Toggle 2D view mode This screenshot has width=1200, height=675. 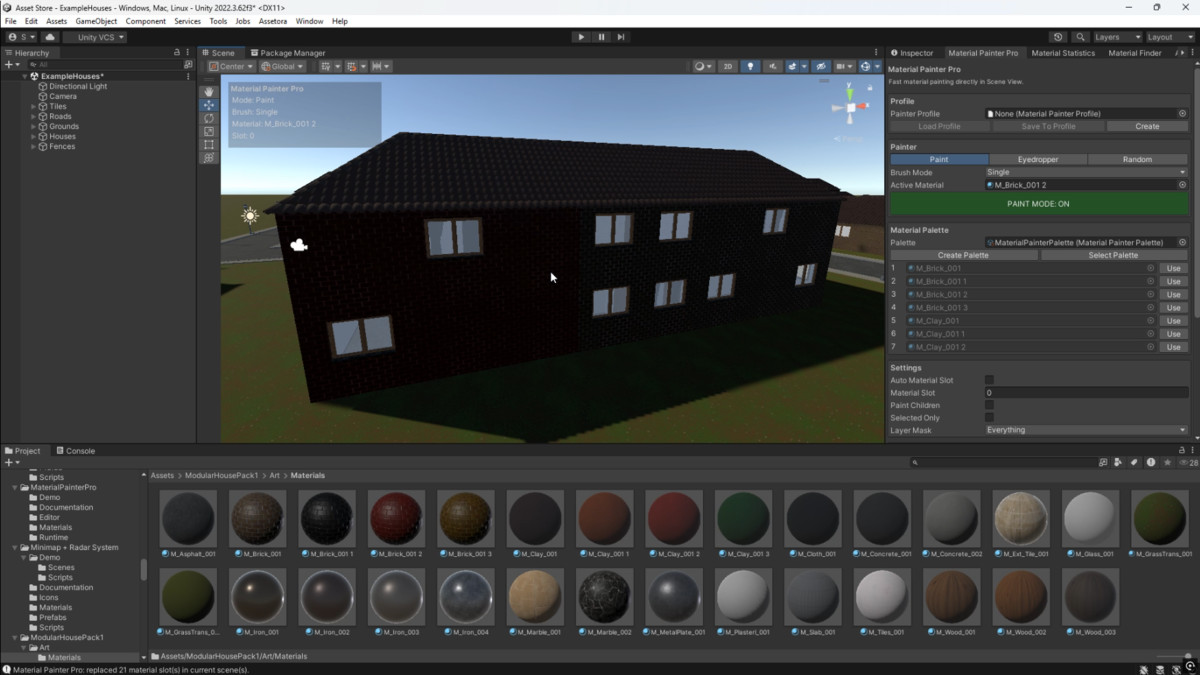(x=728, y=67)
